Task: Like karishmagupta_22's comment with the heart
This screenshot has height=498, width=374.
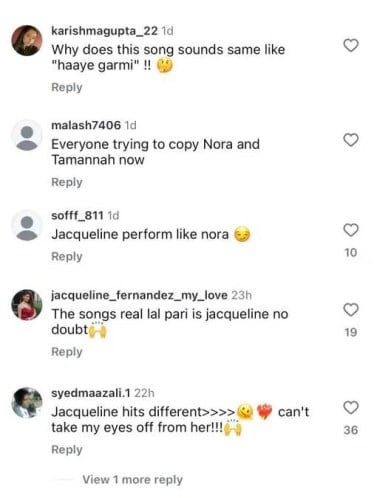Action: coord(351,45)
